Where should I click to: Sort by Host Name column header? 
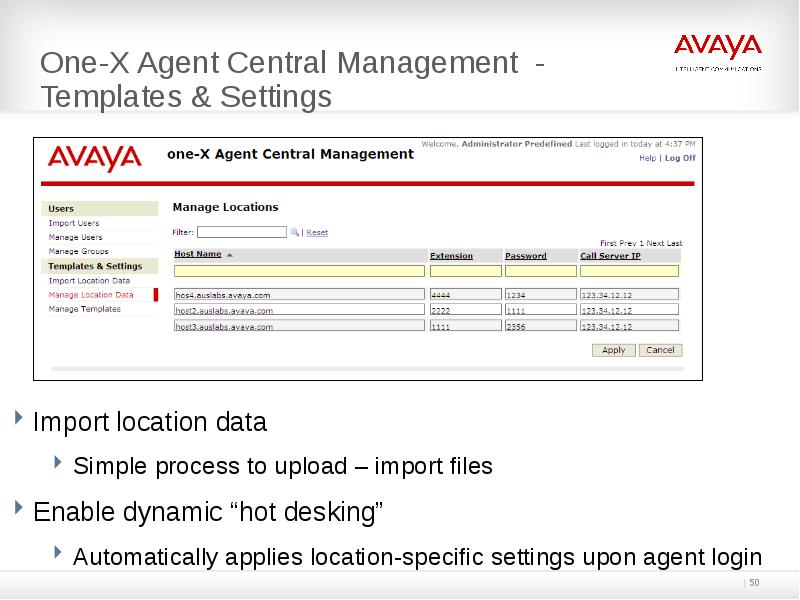pos(197,254)
